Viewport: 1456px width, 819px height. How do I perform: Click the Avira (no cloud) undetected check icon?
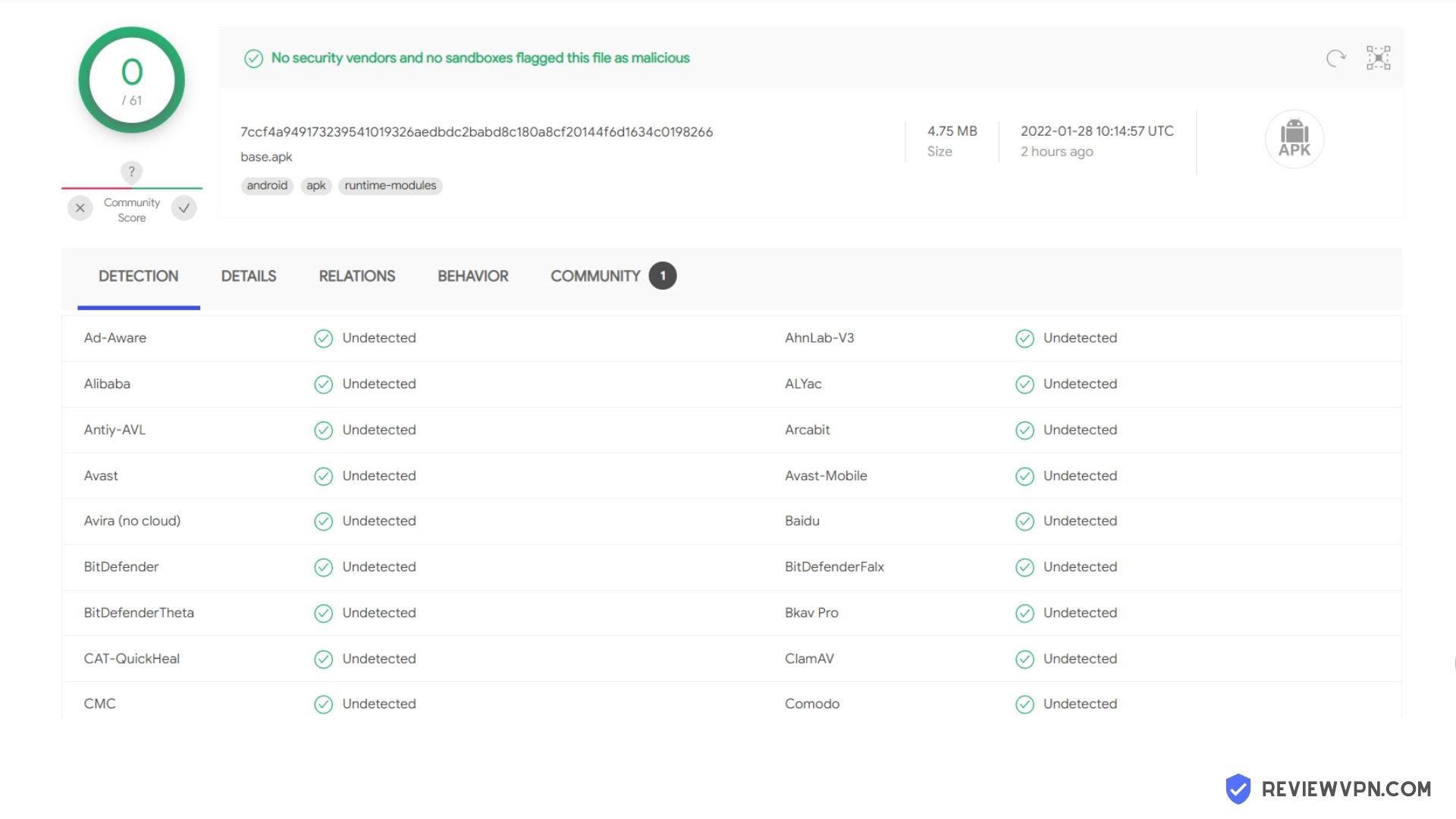pos(324,521)
